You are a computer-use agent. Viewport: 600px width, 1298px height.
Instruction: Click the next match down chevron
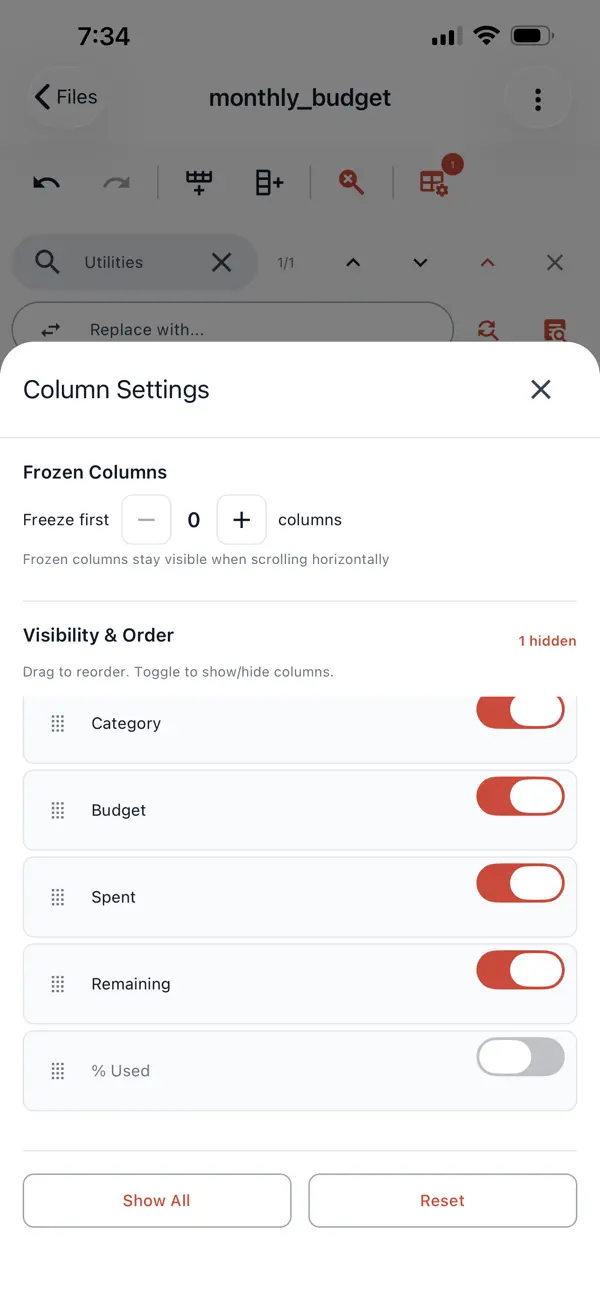[x=419, y=262]
